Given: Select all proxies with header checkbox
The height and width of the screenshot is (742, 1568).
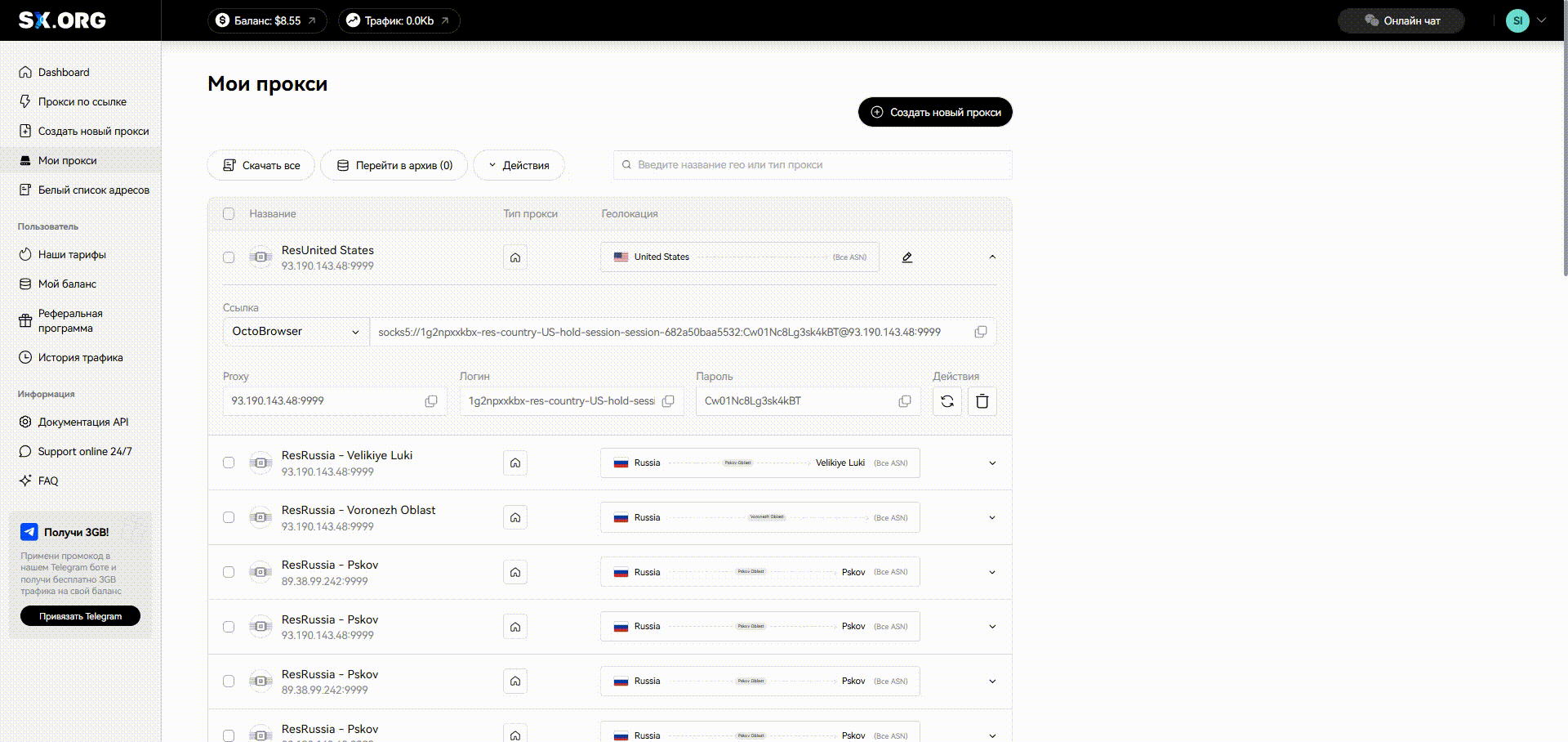Looking at the screenshot, I should 229,214.
